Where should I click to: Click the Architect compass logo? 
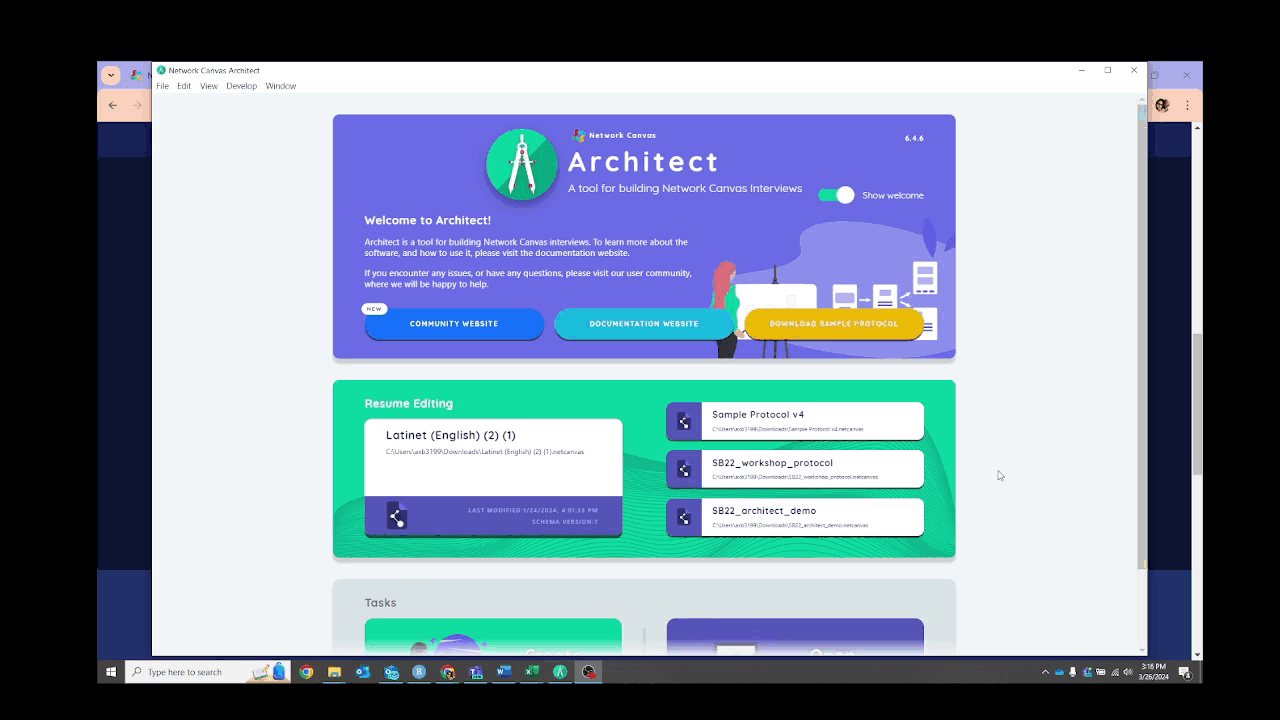coord(521,165)
